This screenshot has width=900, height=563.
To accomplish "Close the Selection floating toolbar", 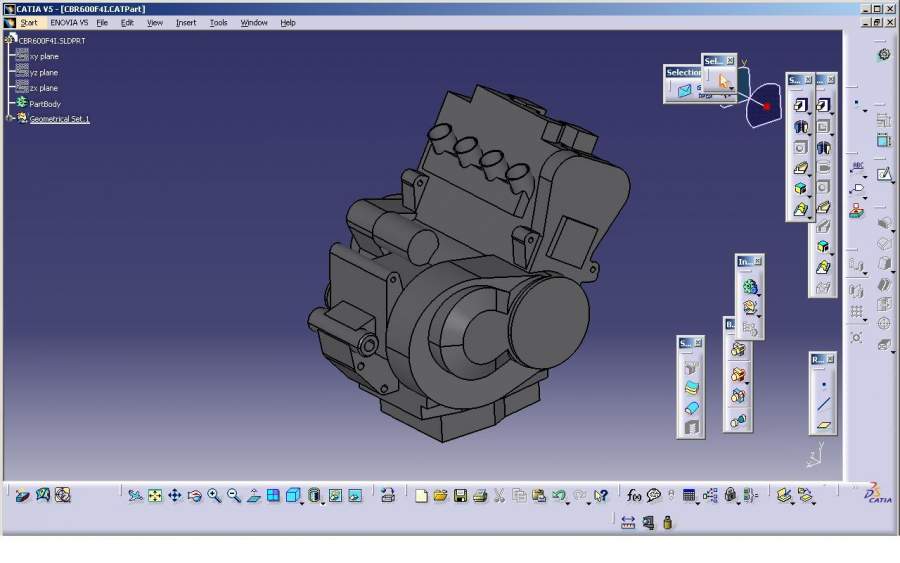I will click(x=731, y=61).
